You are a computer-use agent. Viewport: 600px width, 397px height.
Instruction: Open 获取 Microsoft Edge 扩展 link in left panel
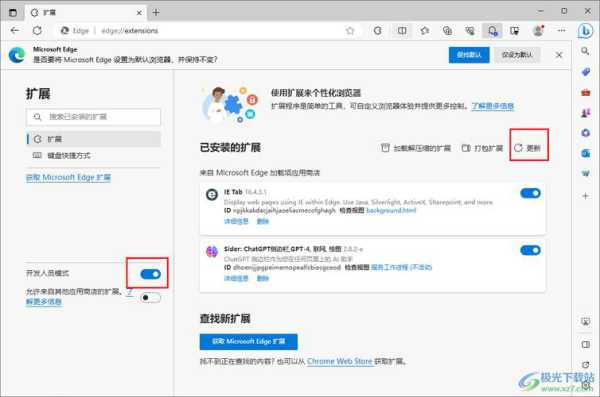pyautogui.click(x=68, y=178)
